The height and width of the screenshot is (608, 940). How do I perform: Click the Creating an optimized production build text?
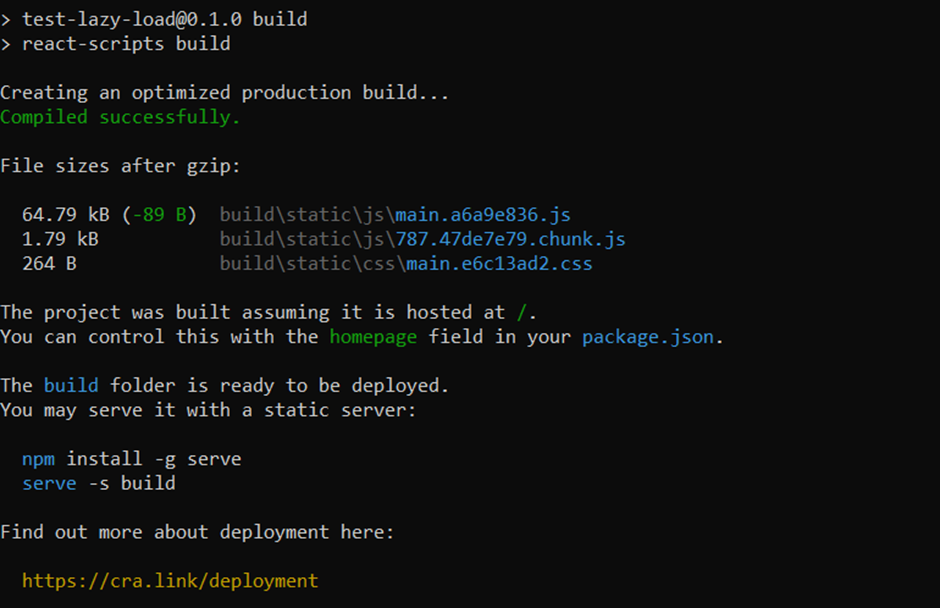point(224,92)
